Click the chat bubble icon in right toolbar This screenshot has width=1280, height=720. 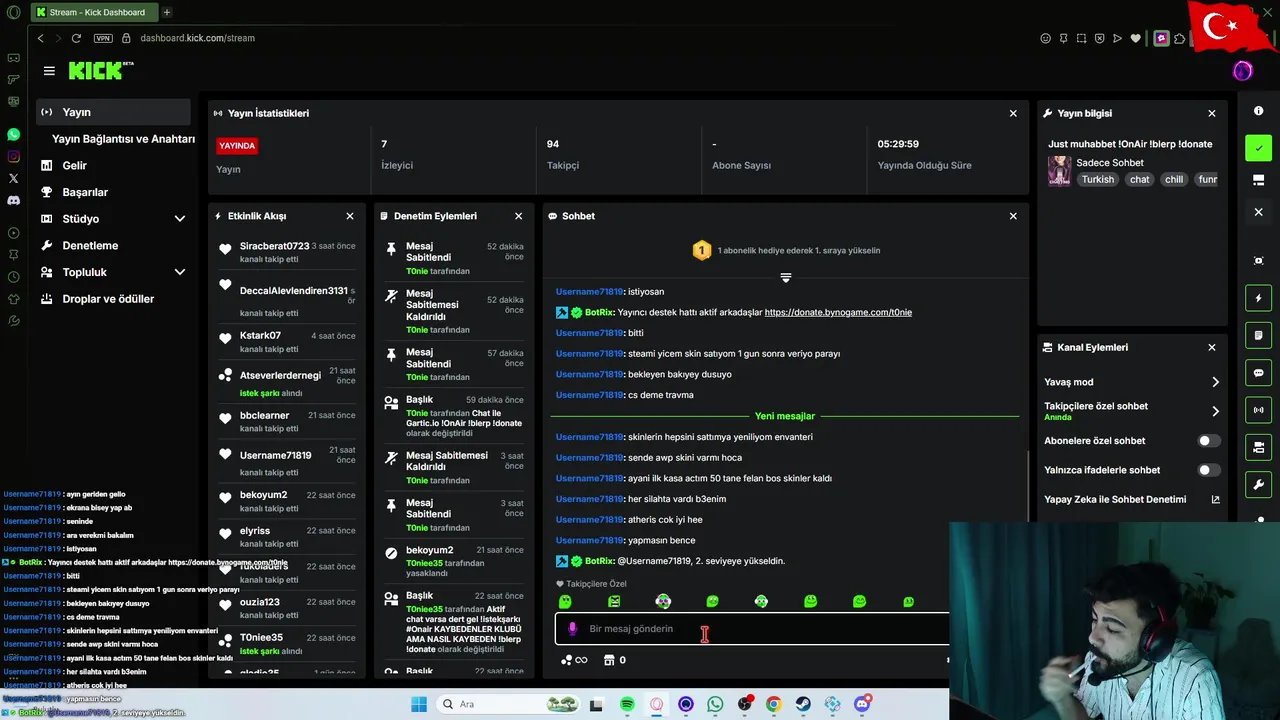point(1258,373)
